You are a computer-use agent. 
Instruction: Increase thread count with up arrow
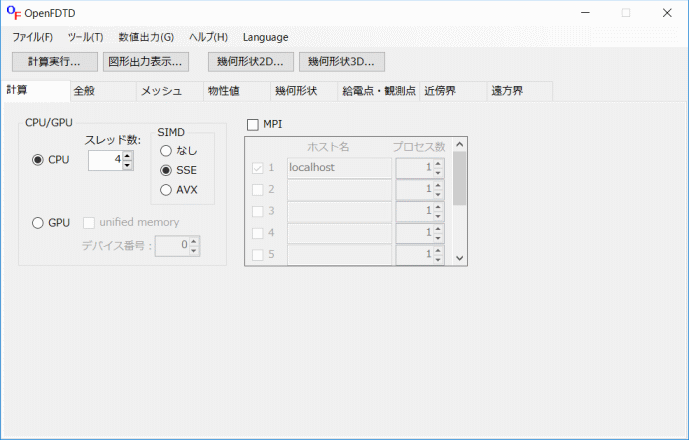(x=127, y=156)
